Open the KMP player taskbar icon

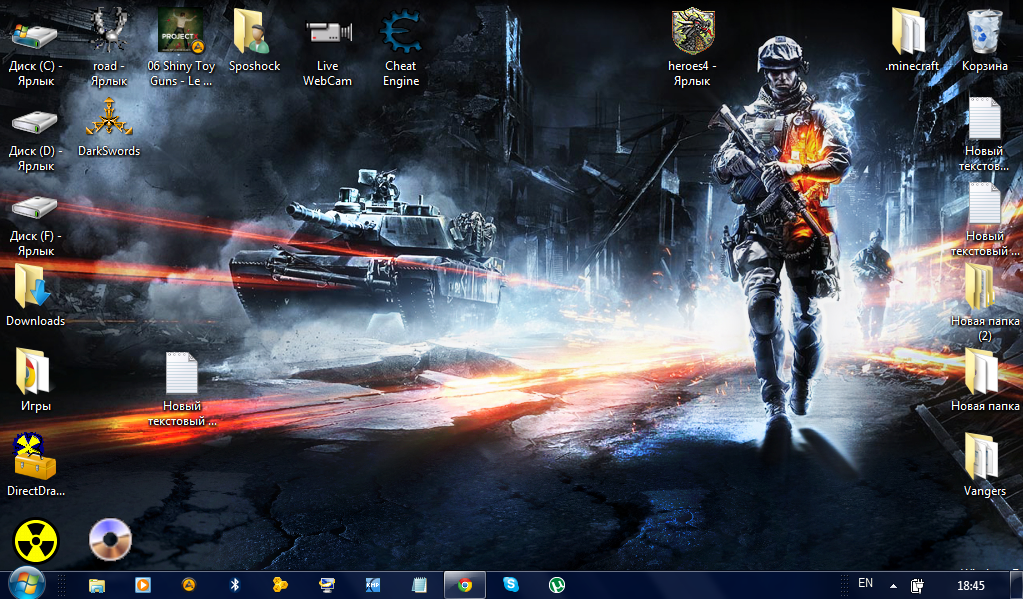coord(373,585)
